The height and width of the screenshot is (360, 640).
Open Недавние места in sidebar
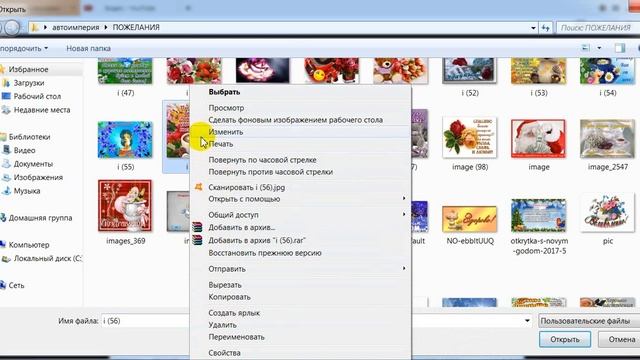(42, 110)
